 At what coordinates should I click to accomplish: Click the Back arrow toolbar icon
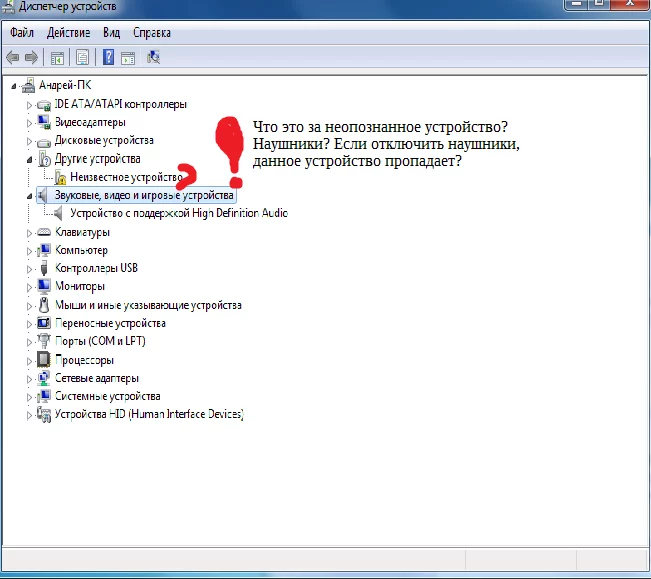pos(13,57)
